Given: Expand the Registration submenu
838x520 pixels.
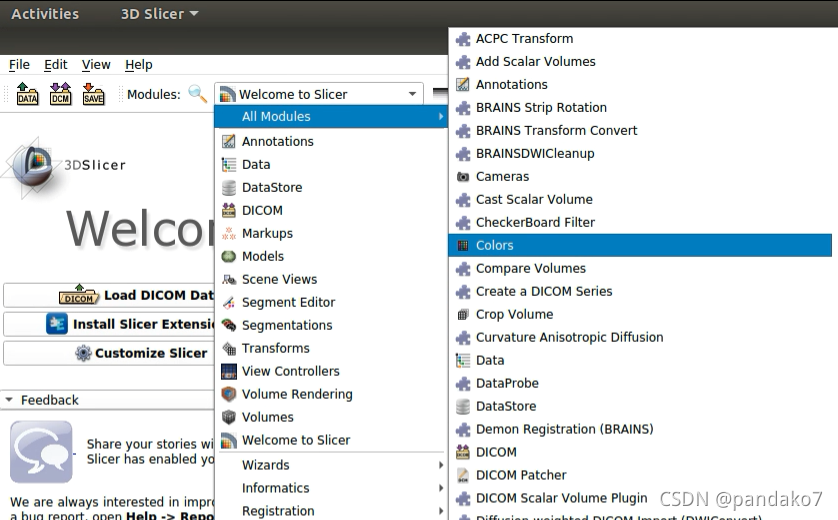Looking at the screenshot, I should (331, 511).
